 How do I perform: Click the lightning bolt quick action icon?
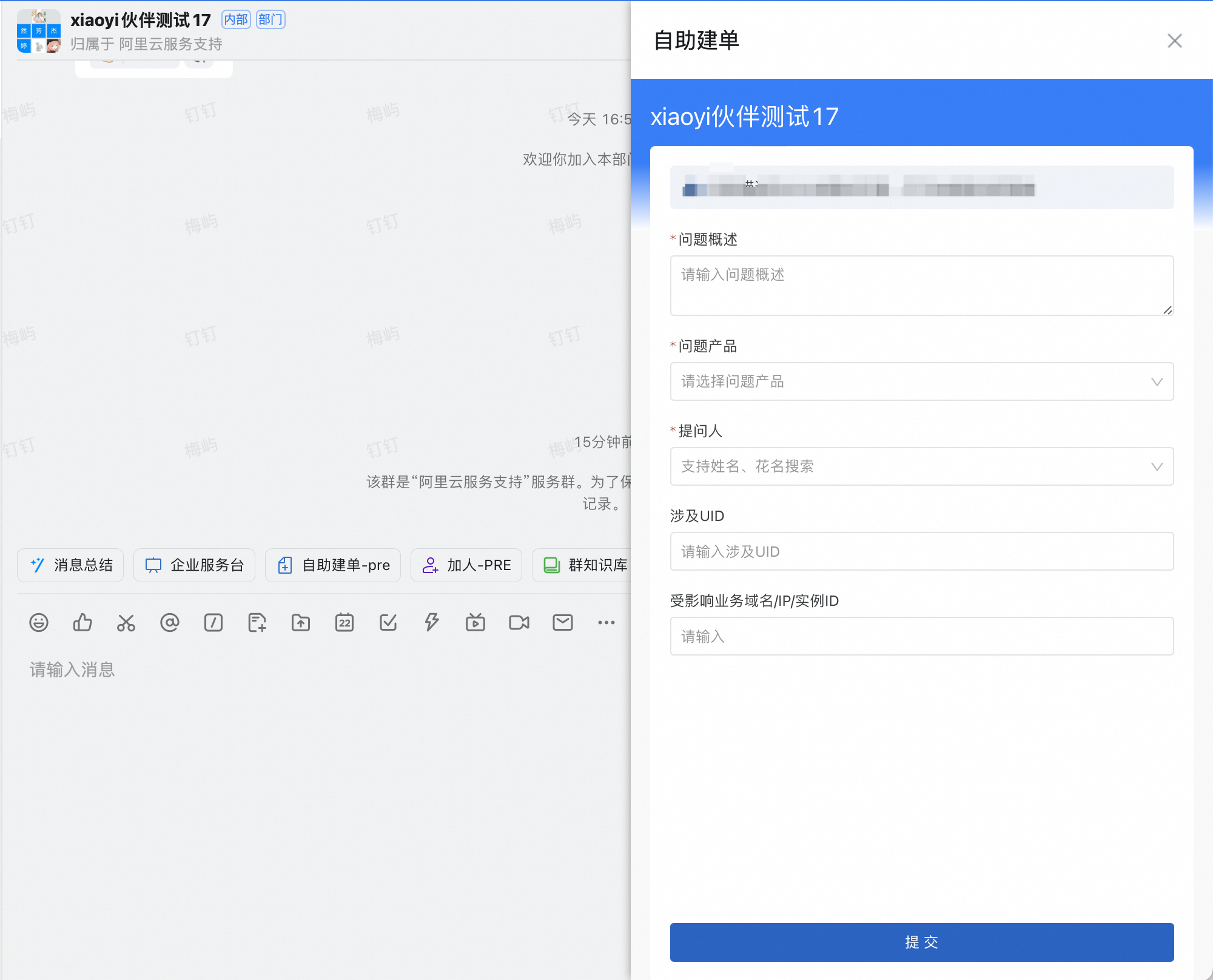tap(432, 622)
